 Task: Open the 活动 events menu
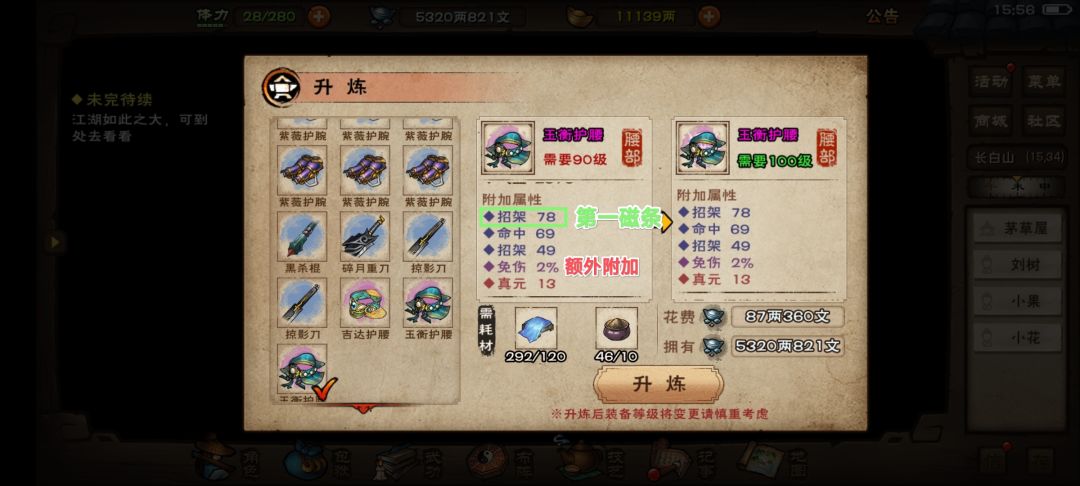(x=991, y=81)
